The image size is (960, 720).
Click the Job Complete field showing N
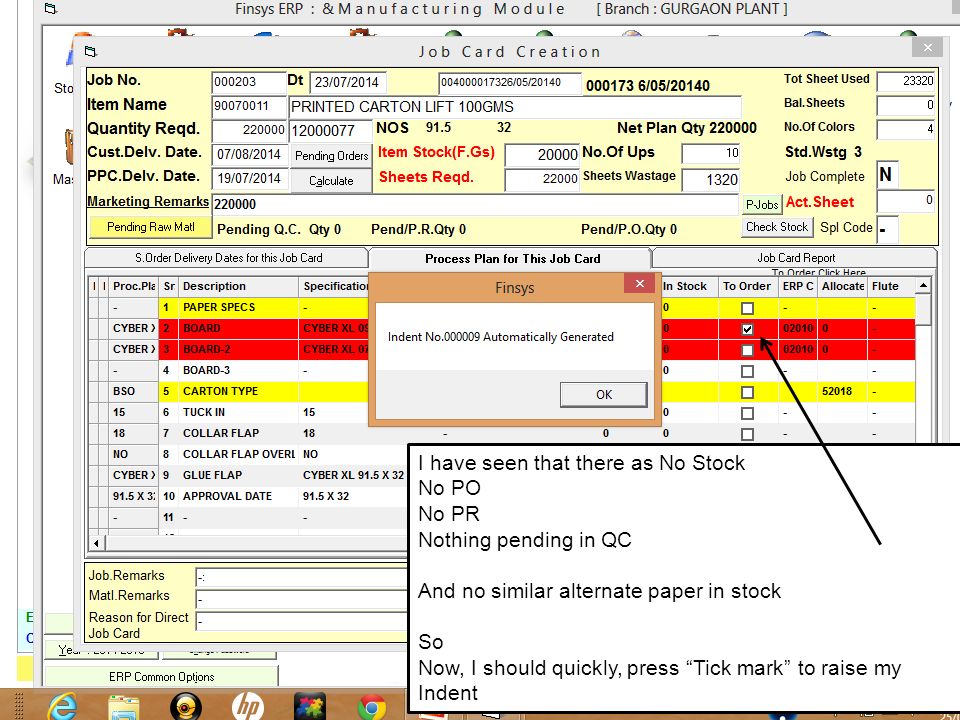887,175
